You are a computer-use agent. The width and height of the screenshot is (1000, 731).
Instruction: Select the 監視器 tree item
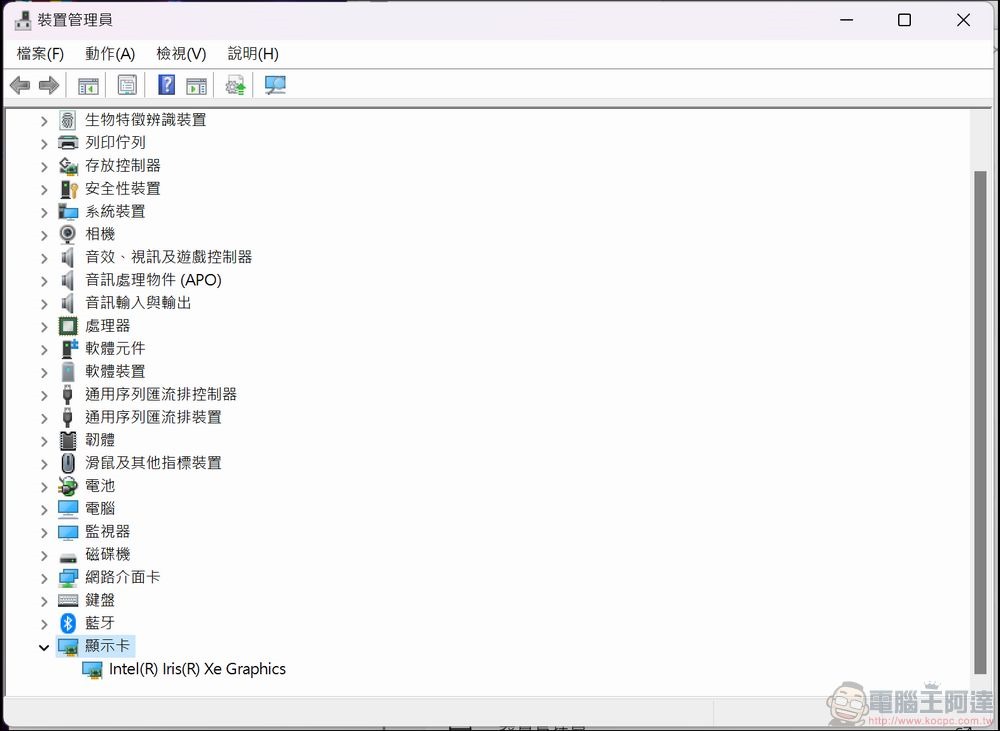coord(108,531)
